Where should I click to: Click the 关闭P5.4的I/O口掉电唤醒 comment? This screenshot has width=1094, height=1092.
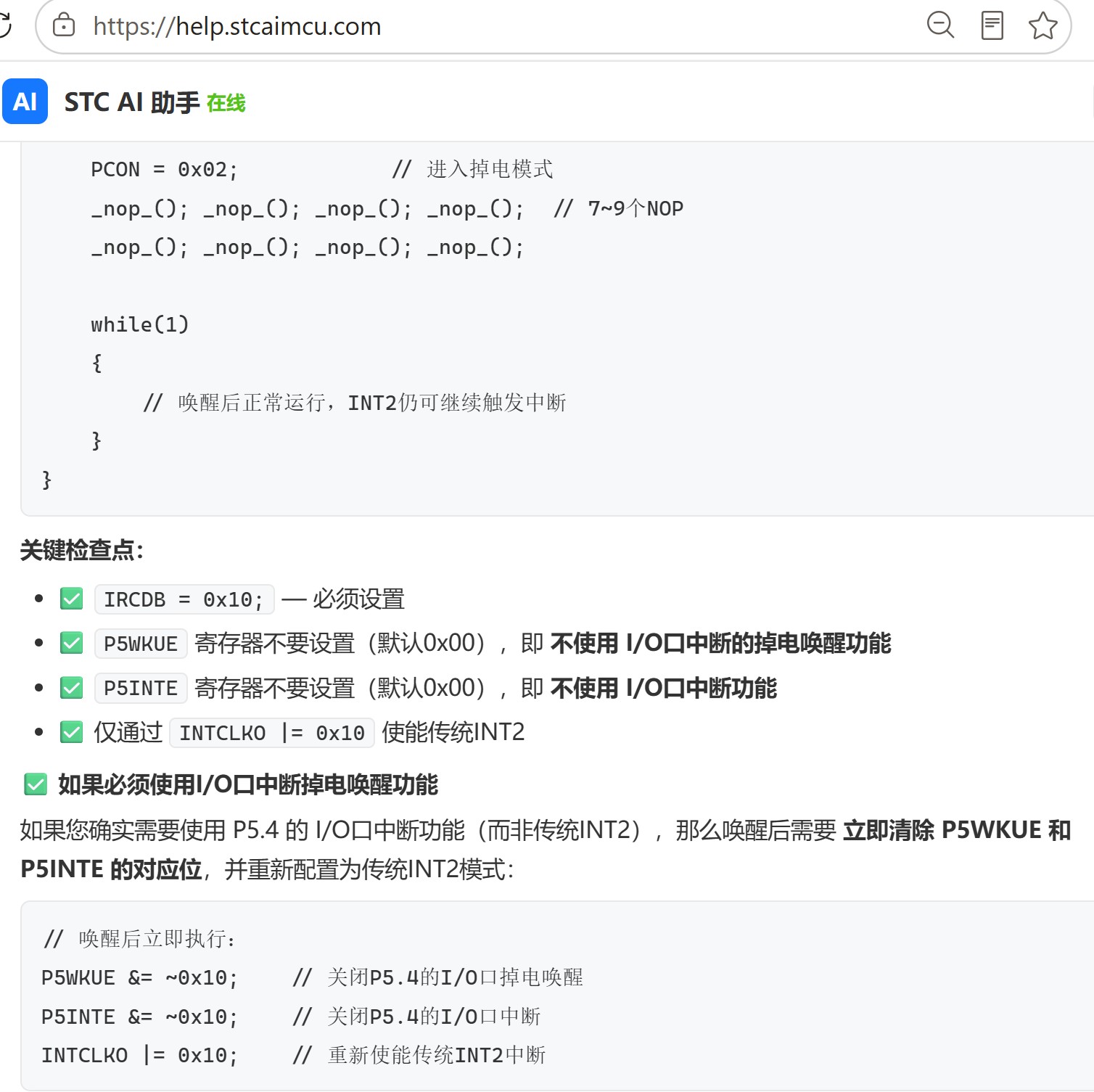coord(438,978)
